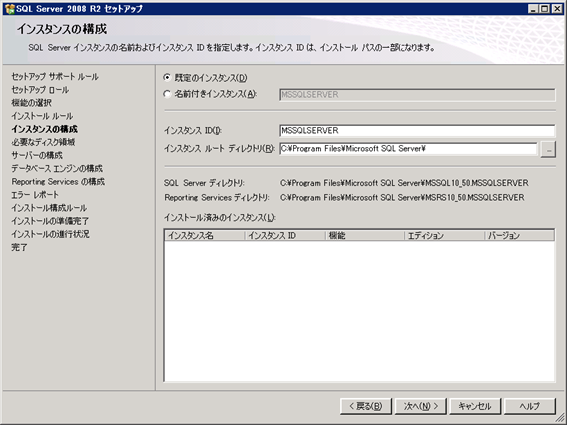The height and width of the screenshot is (425, 567).
Task: Select 機能の選択 step in sidebar
Action: (x=31, y=103)
